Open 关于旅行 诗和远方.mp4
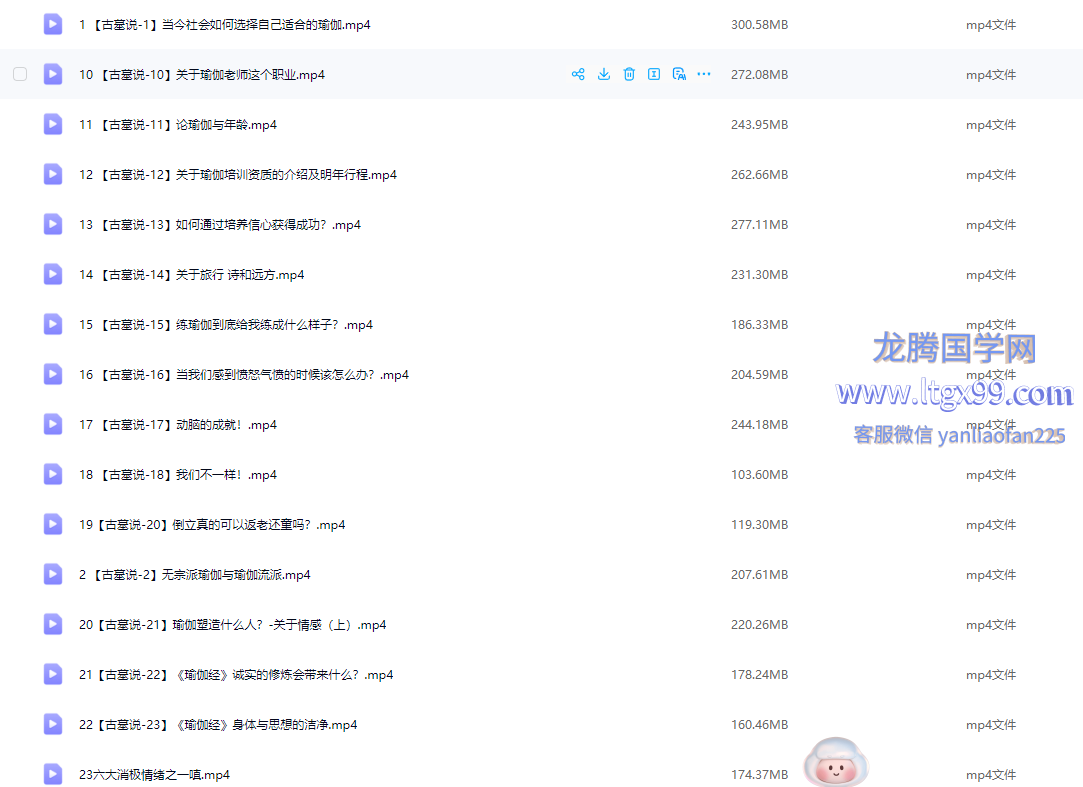Screen dimensions: 1083x787 pyautogui.click(x=192, y=275)
